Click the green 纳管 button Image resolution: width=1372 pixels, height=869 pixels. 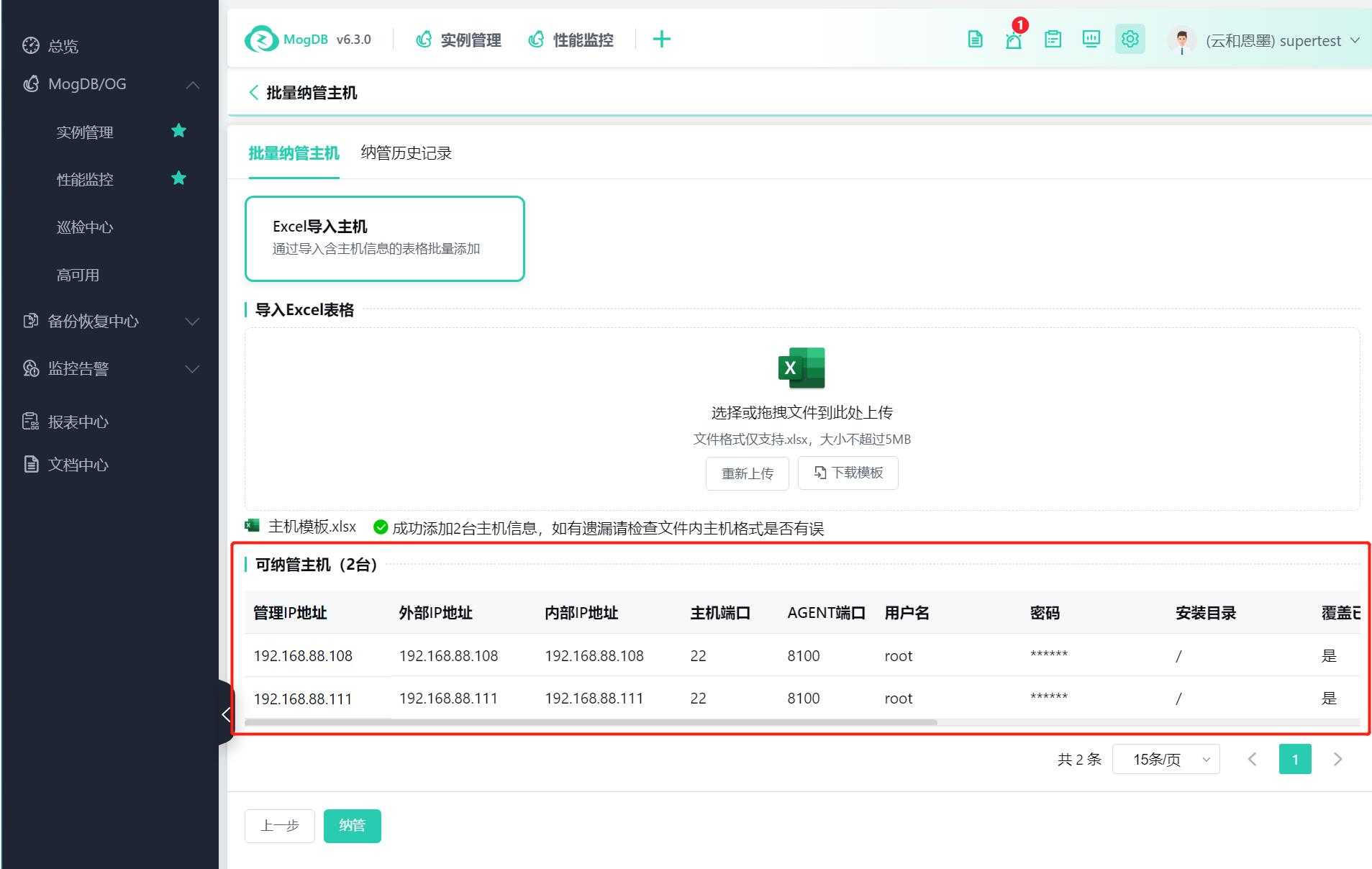click(352, 826)
